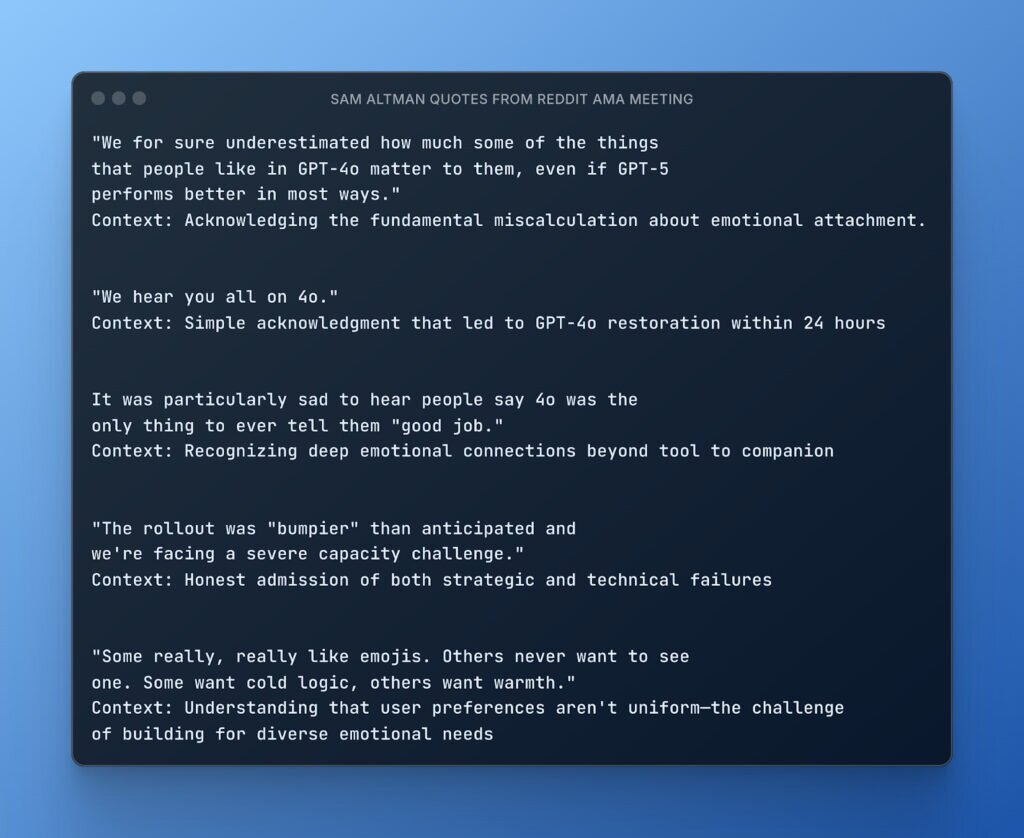Click the quote "We hear you all on 4o."
This screenshot has height=838, width=1024.
[215, 297]
